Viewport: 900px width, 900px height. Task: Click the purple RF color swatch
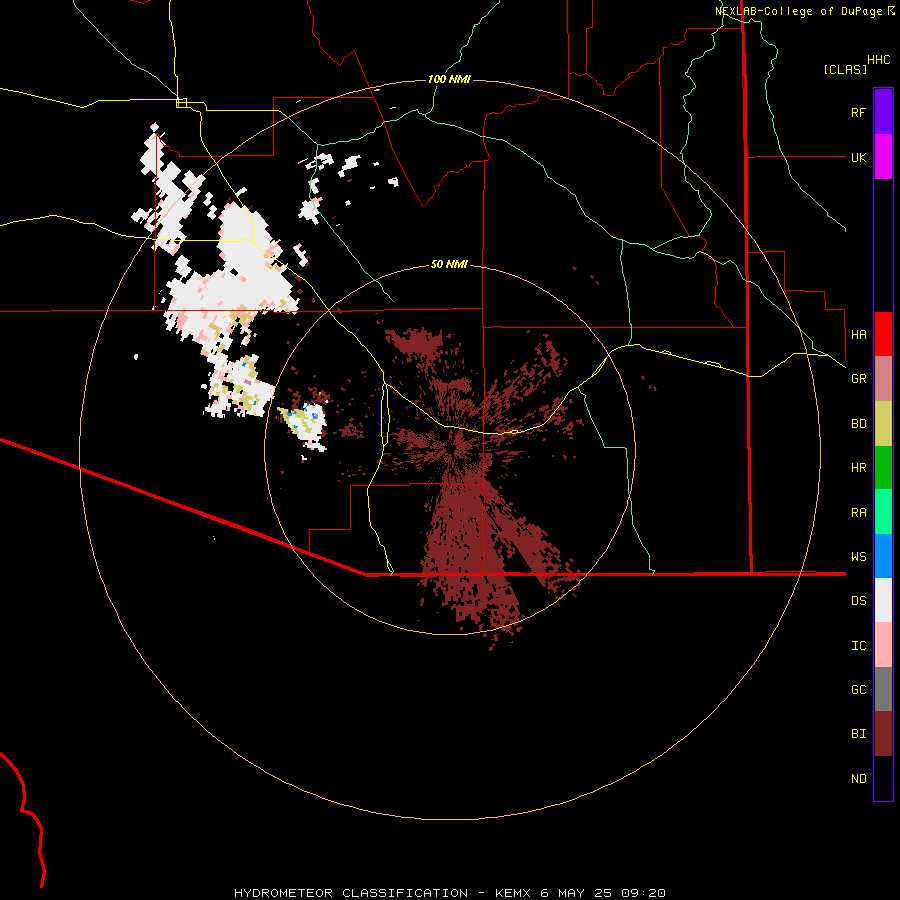coord(883,112)
